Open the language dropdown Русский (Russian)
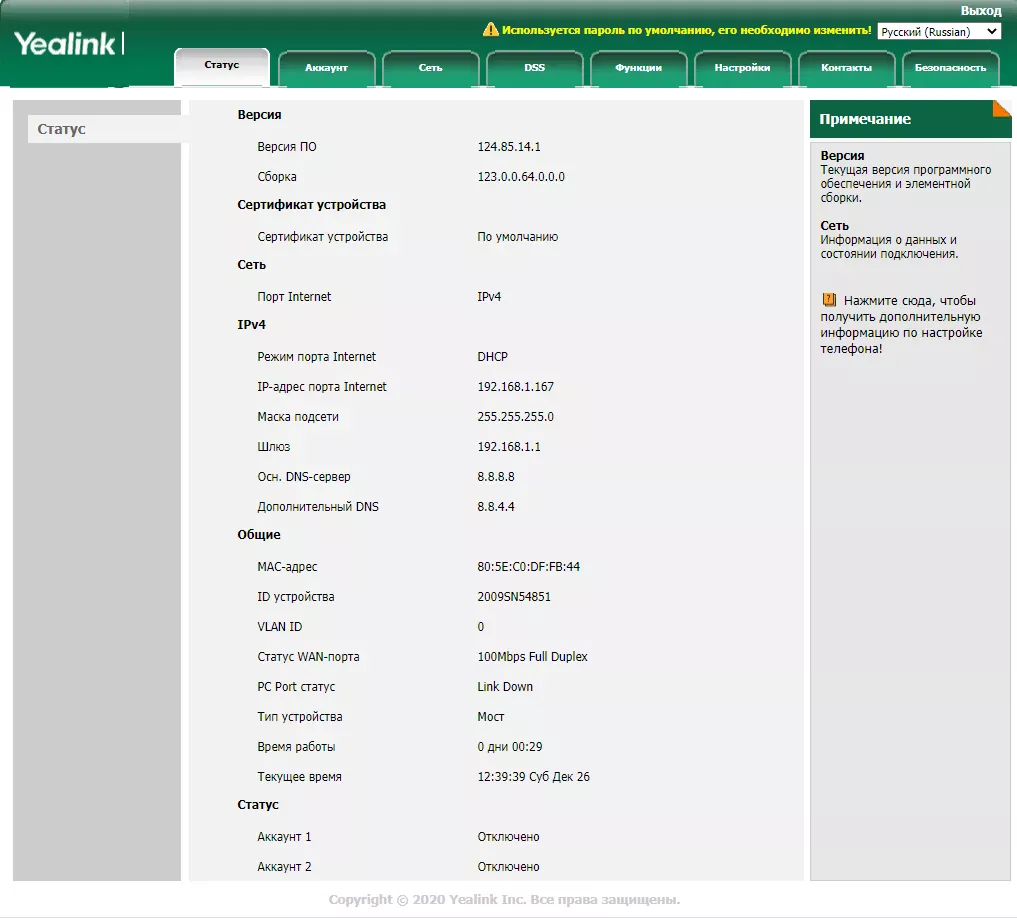Screen dimensions: 1017x918 pos(939,31)
